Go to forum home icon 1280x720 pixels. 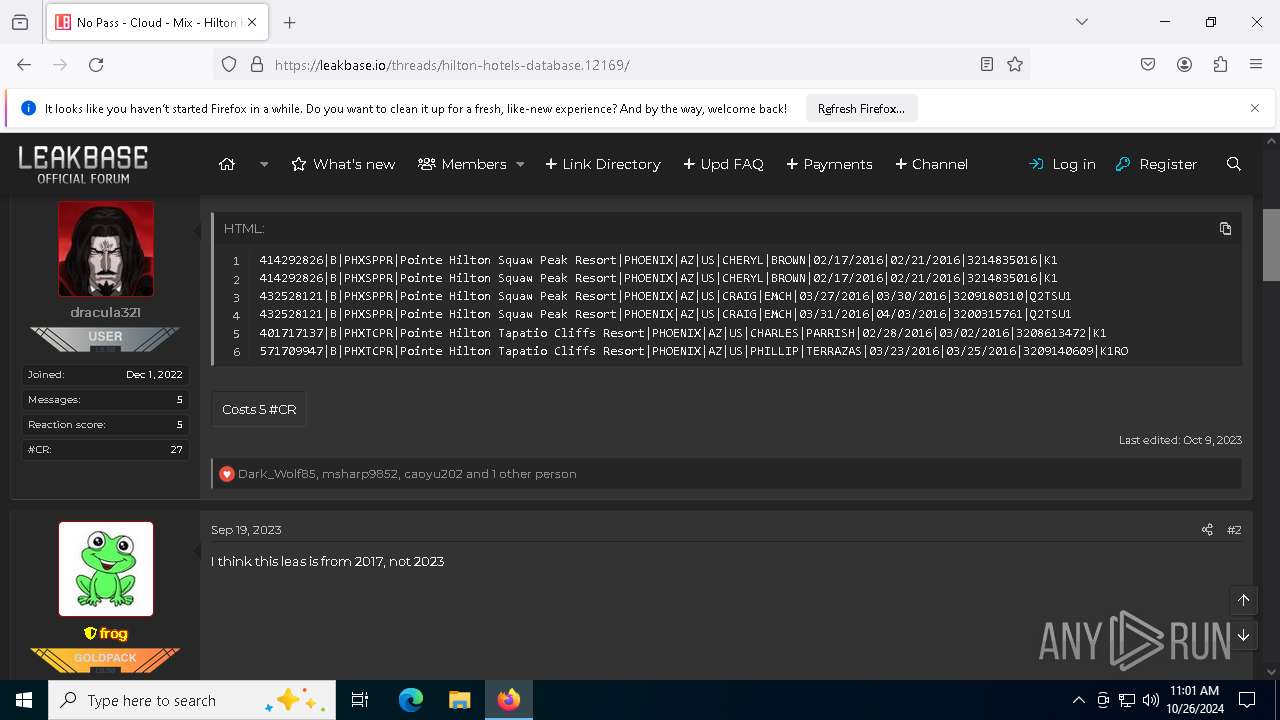227,164
